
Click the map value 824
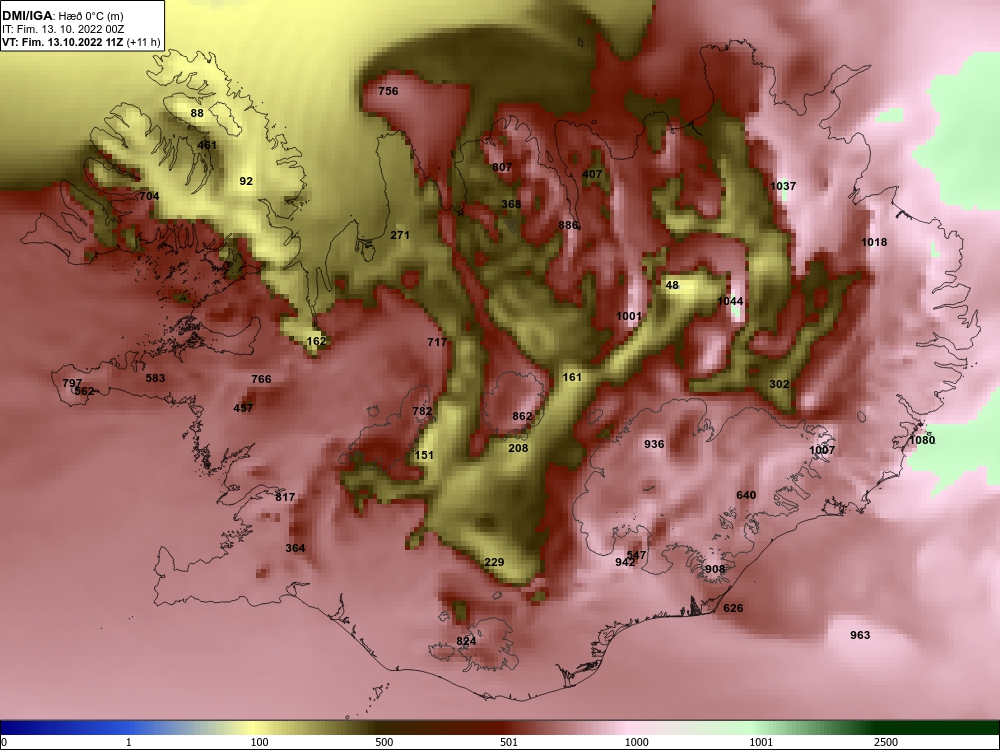[466, 642]
